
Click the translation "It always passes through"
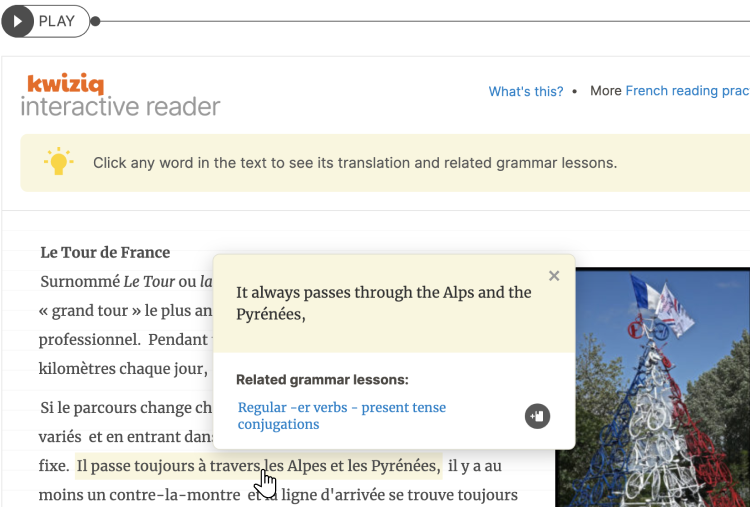pos(384,303)
